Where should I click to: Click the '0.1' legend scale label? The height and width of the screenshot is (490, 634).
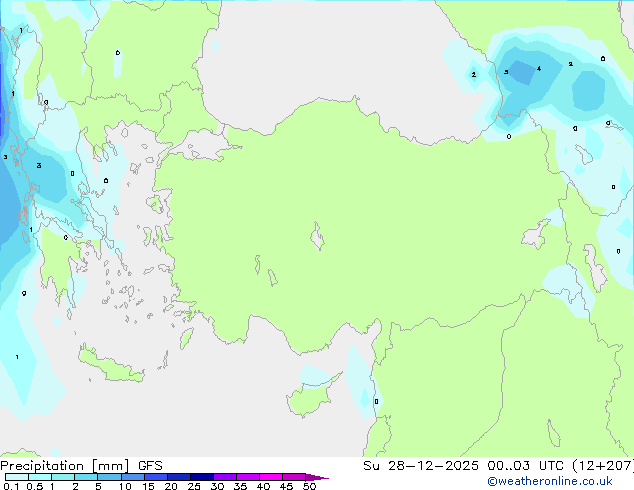coord(11,486)
